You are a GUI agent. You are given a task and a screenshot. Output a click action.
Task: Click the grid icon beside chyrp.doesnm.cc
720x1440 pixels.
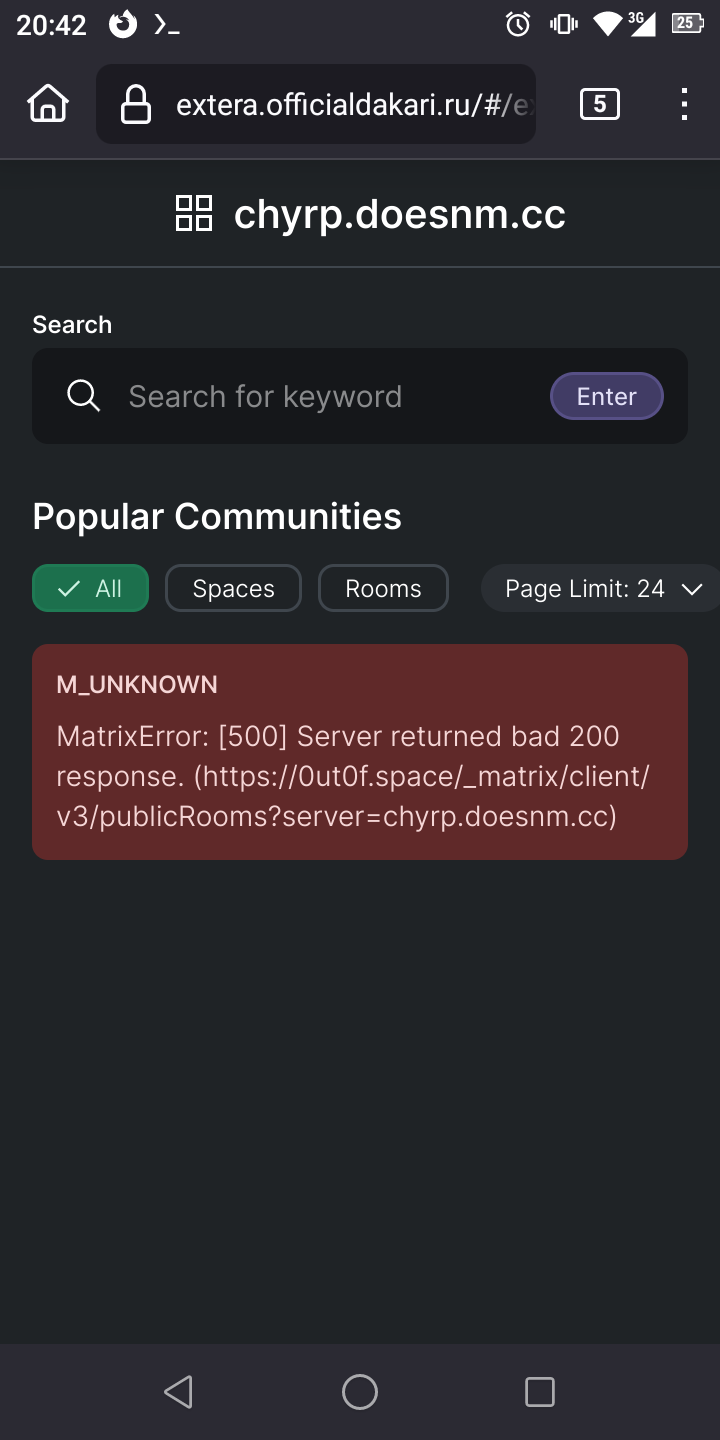pos(194,214)
